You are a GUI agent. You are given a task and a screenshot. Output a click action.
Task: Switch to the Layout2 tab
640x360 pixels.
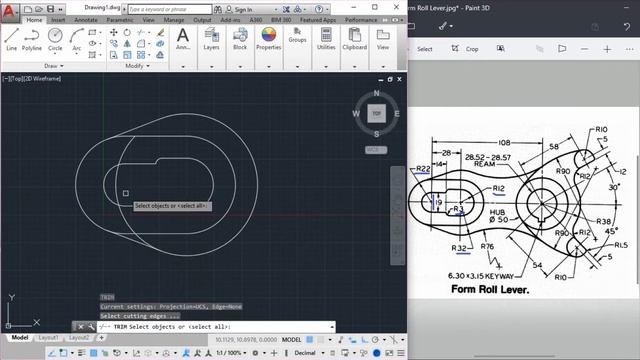[x=78, y=338]
